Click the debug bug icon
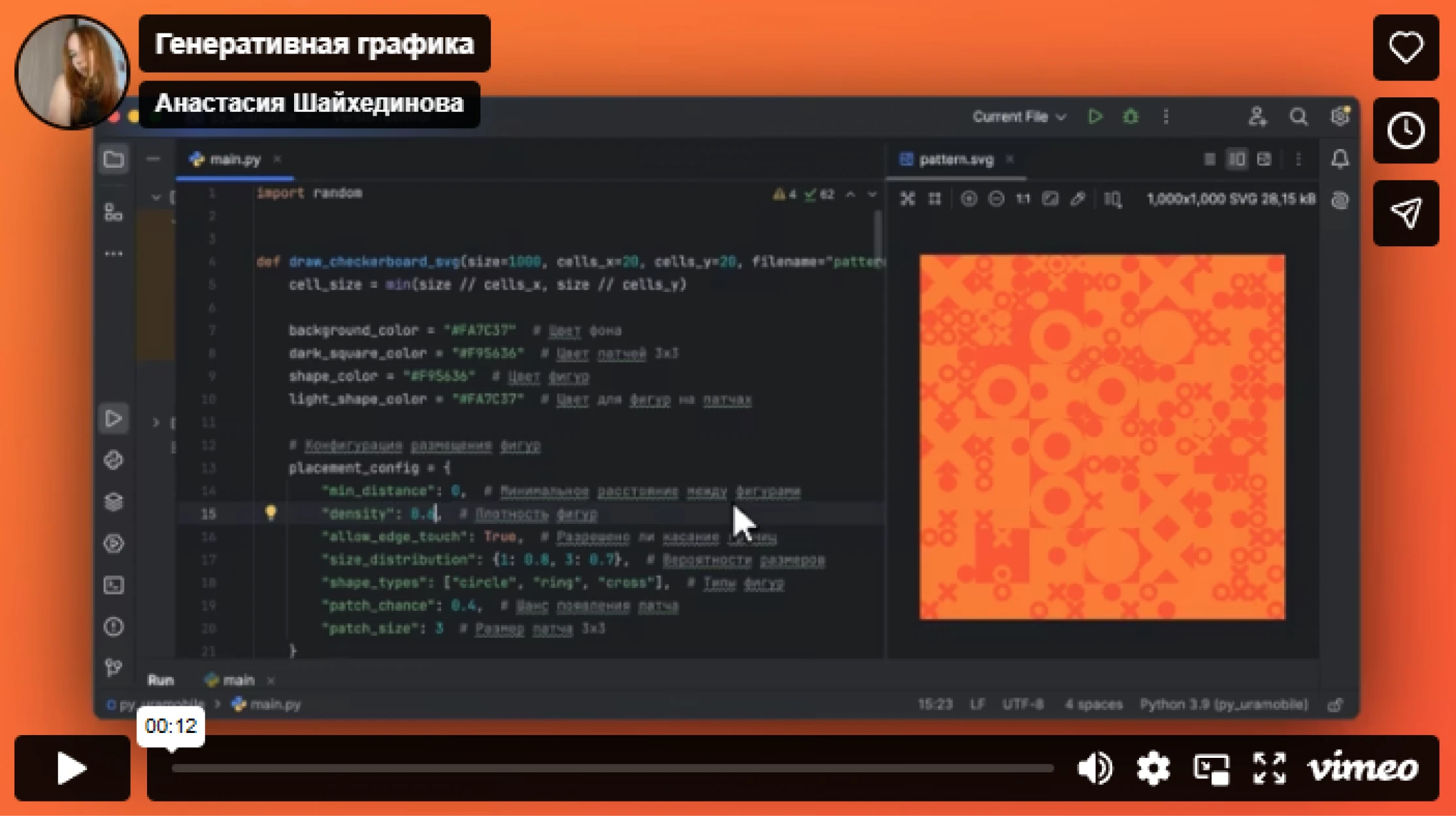 [x=1131, y=117]
